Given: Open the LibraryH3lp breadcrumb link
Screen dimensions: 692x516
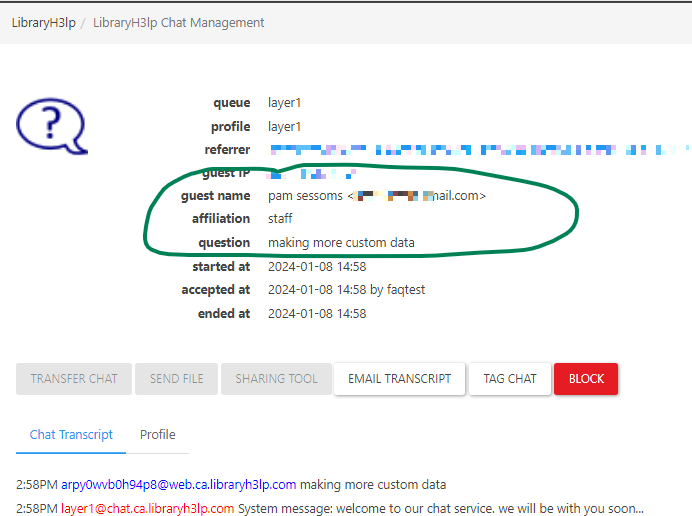Looking at the screenshot, I should click(44, 23).
